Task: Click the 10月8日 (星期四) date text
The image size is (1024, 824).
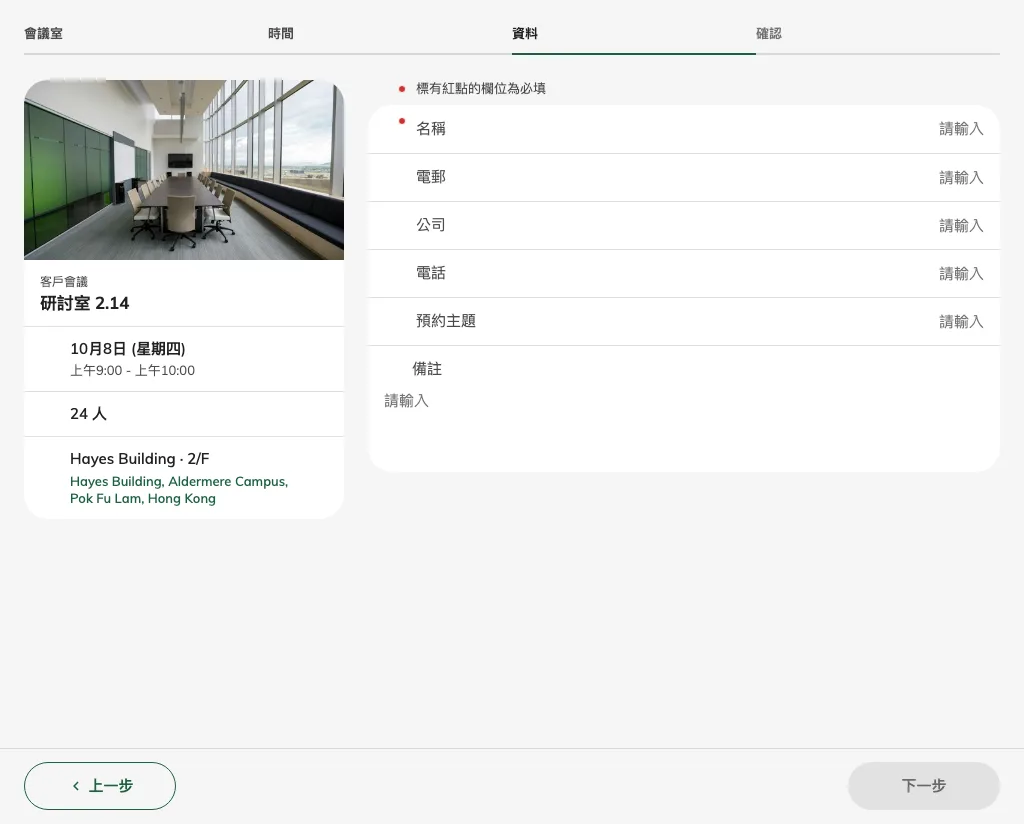Action: coord(128,349)
